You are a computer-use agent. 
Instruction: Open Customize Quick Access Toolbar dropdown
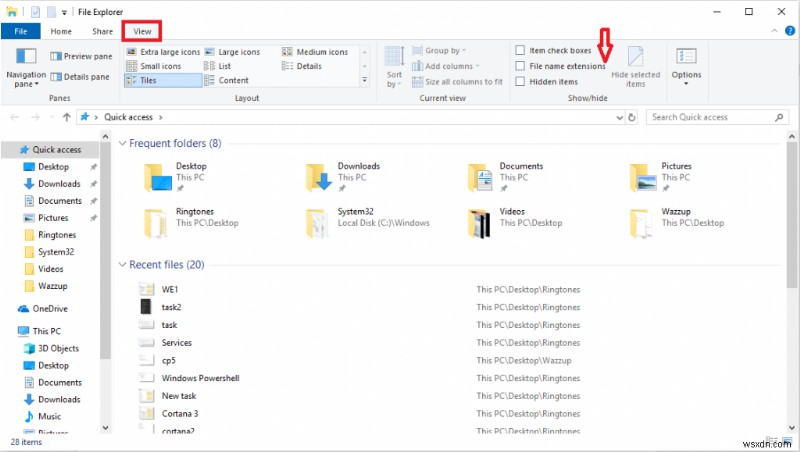point(64,12)
